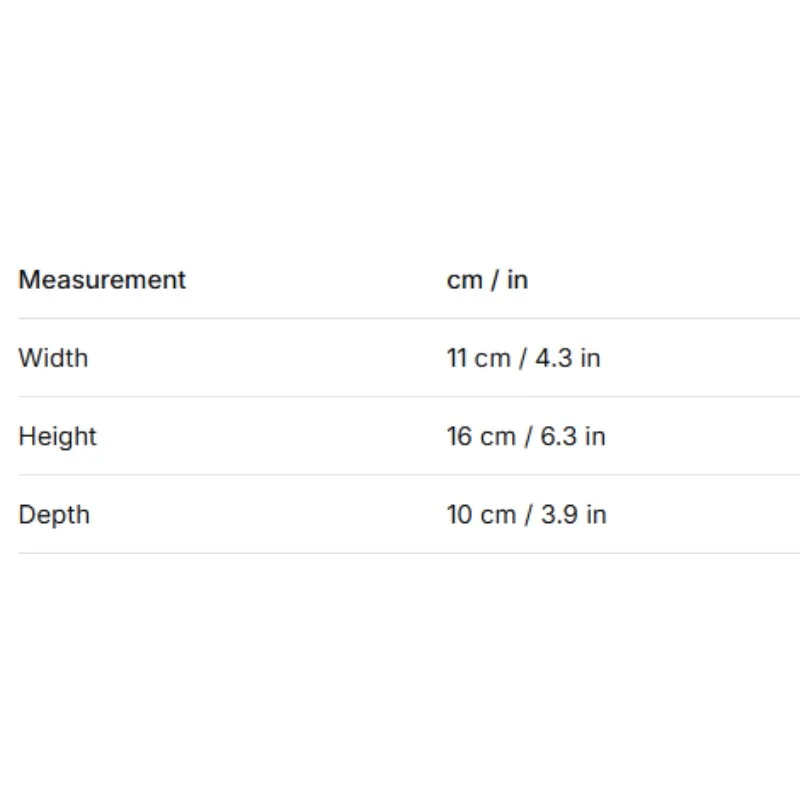Click the 10 cm / 3.9 in value
Screen dimensions: 800x800
(x=527, y=514)
